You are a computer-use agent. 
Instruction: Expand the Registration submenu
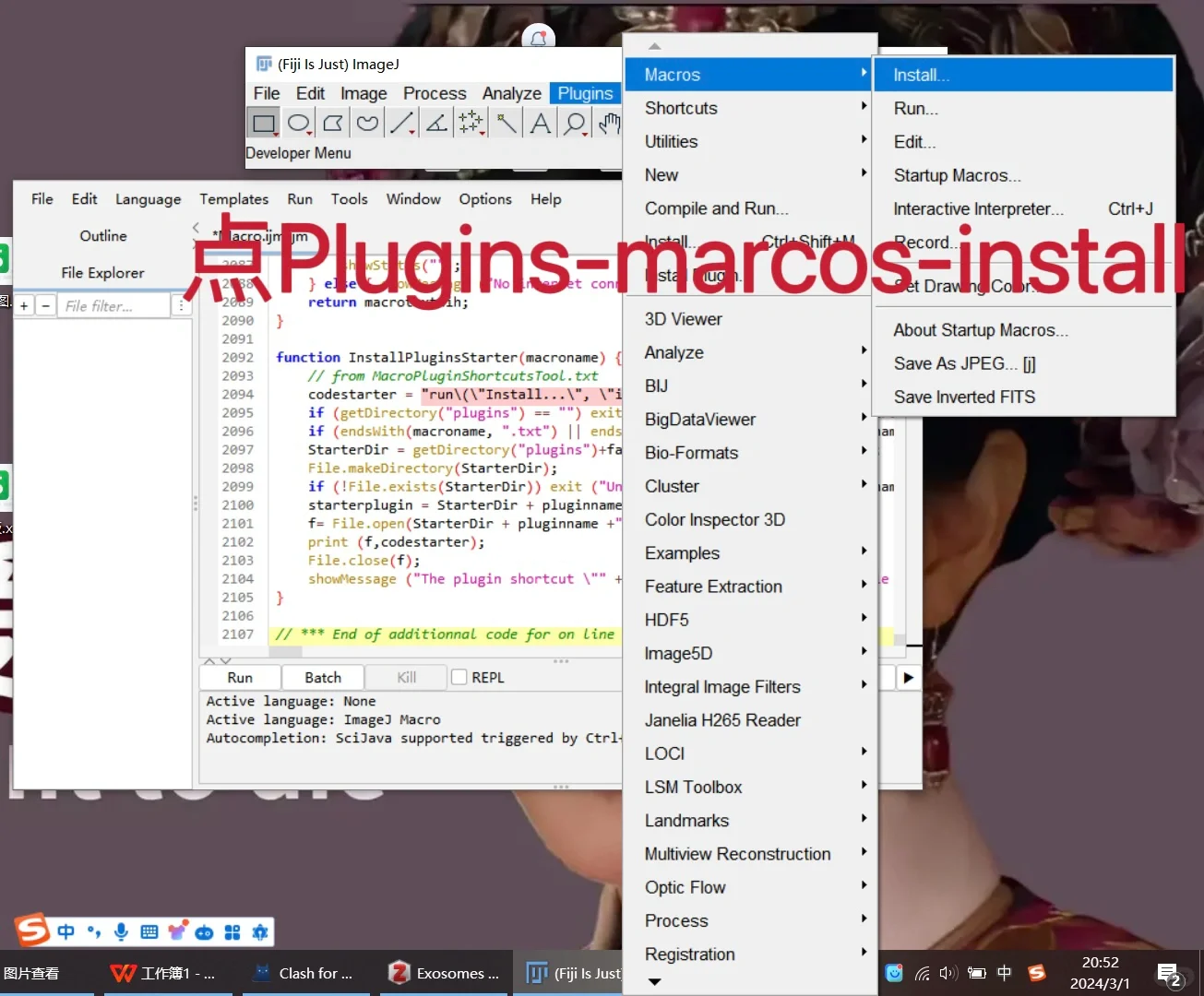point(748,954)
